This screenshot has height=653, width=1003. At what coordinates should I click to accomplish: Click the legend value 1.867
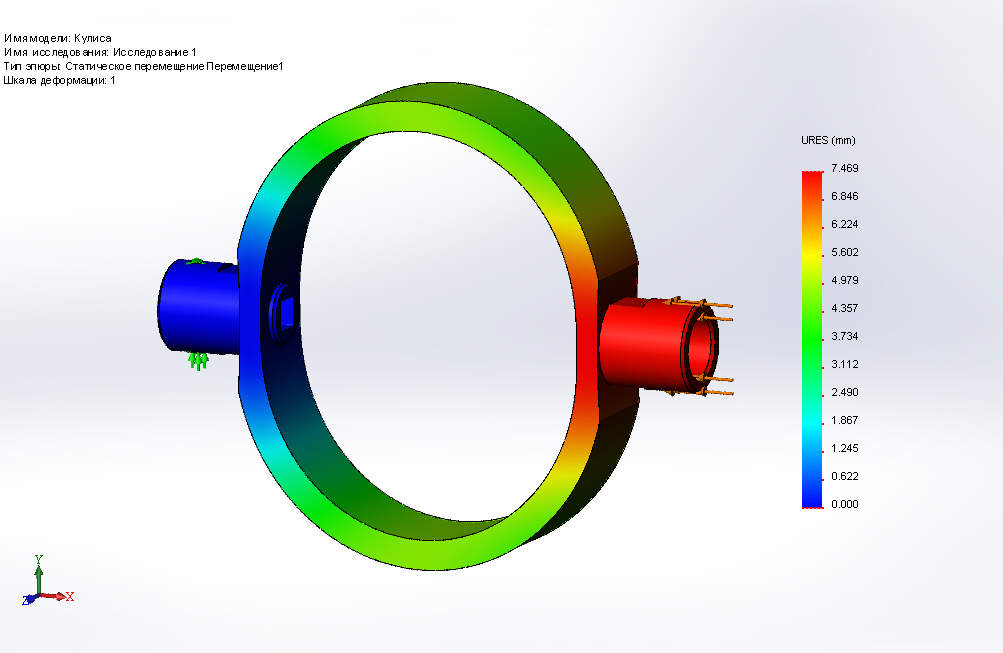click(844, 420)
